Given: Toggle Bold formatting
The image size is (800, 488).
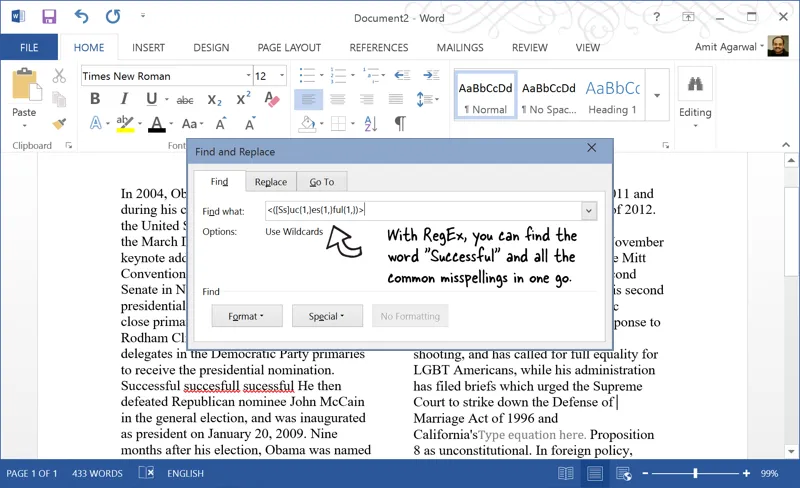Looking at the screenshot, I should click(95, 100).
